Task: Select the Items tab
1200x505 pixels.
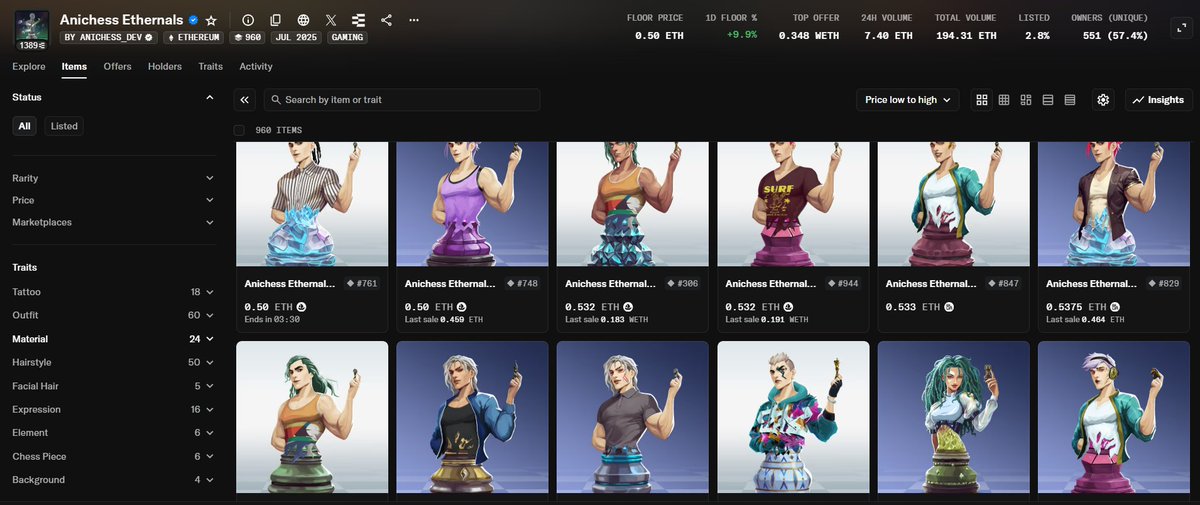Action: click(x=74, y=67)
